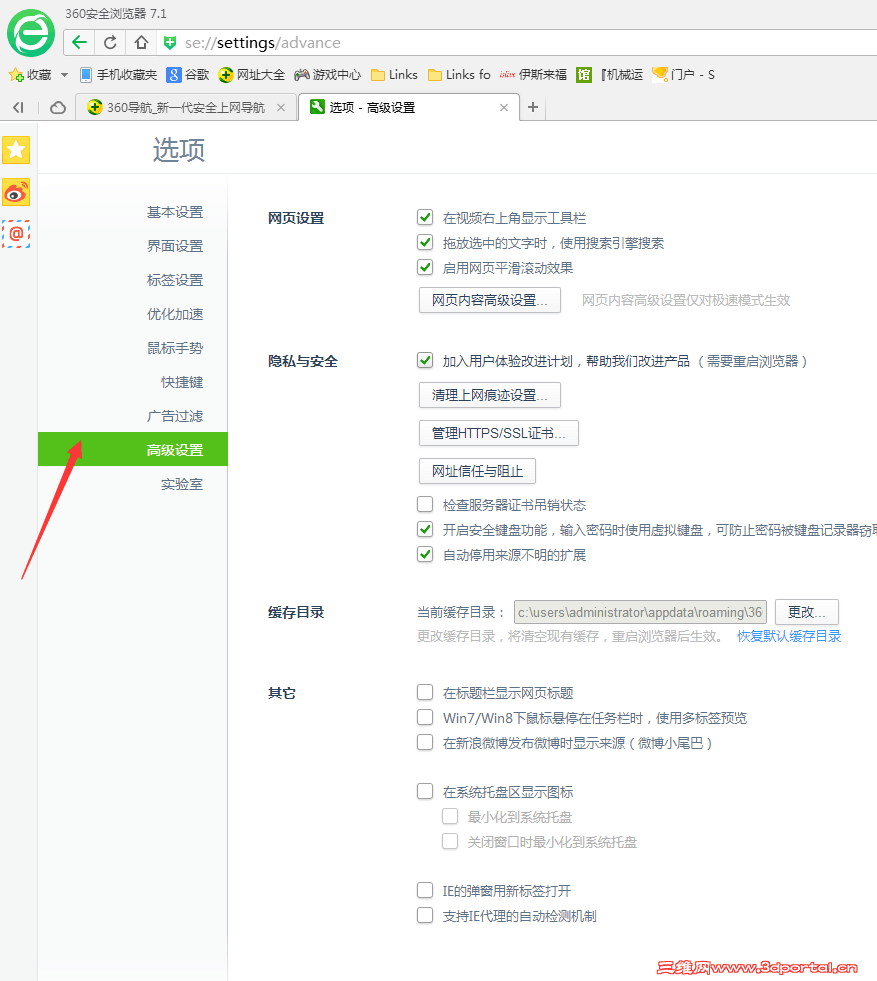Enable 在标题栏显示网页标题 checkbox
The height and width of the screenshot is (981, 877).
point(425,692)
